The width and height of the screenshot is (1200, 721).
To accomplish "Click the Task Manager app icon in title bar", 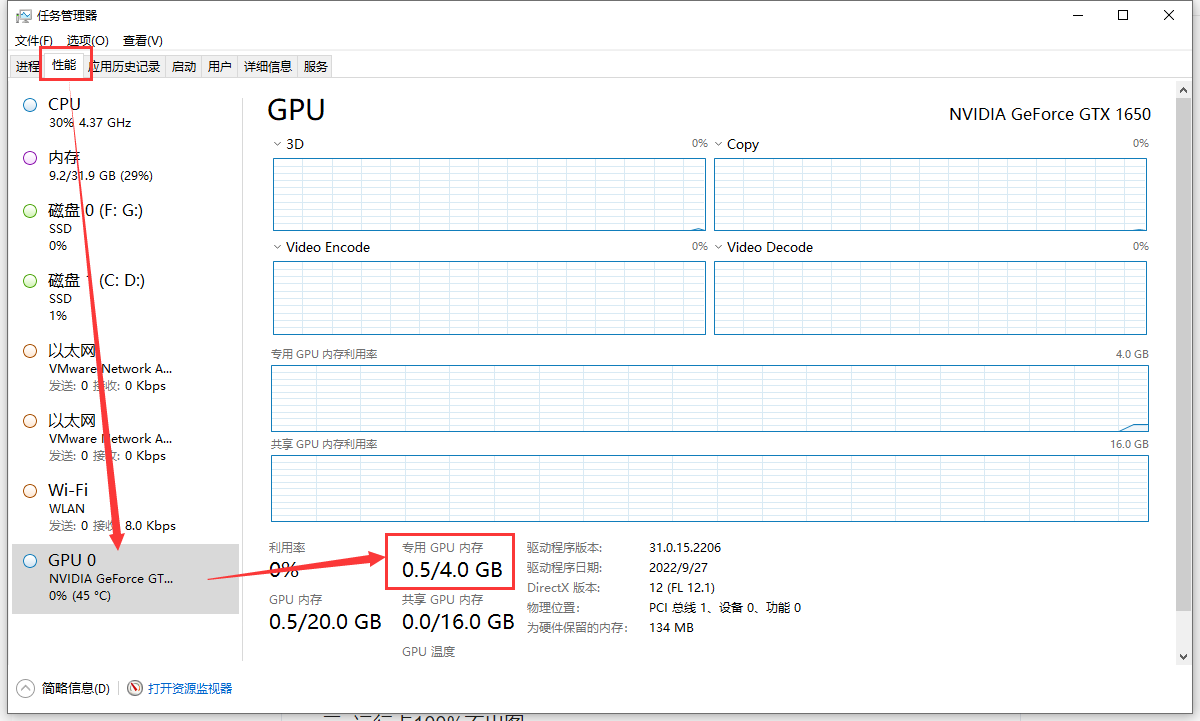I will [25, 16].
